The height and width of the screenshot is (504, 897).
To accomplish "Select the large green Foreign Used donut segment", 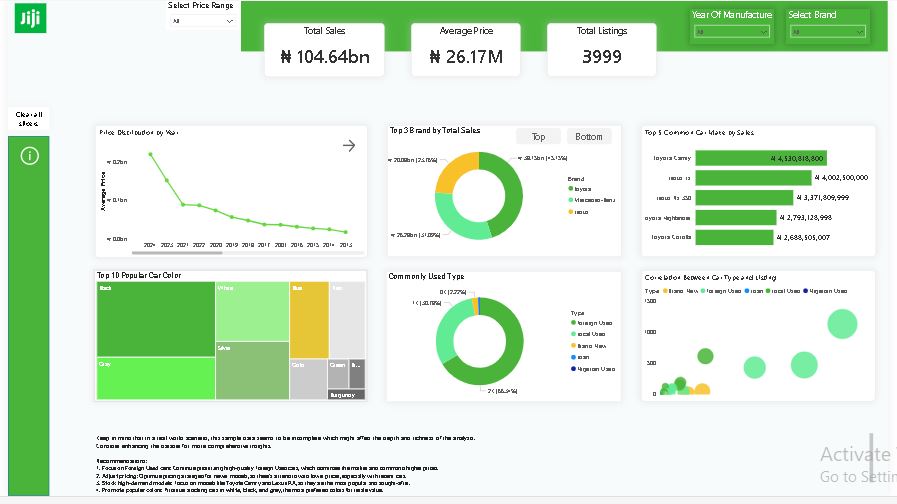I will (x=509, y=358).
